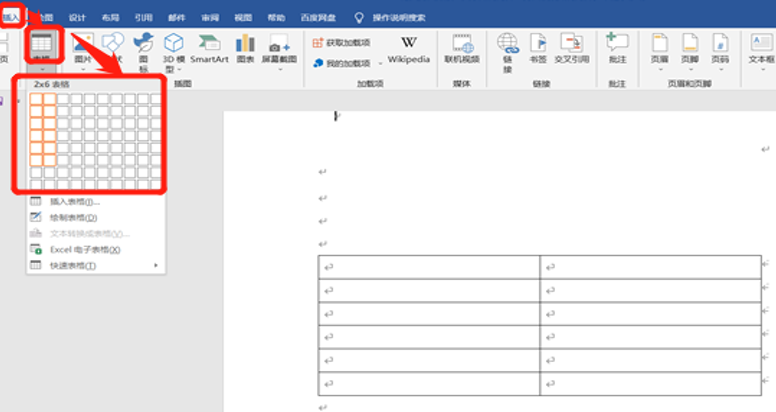776x412 pixels.
Task: Click the 页脚 (Footer) icon
Action: point(690,43)
